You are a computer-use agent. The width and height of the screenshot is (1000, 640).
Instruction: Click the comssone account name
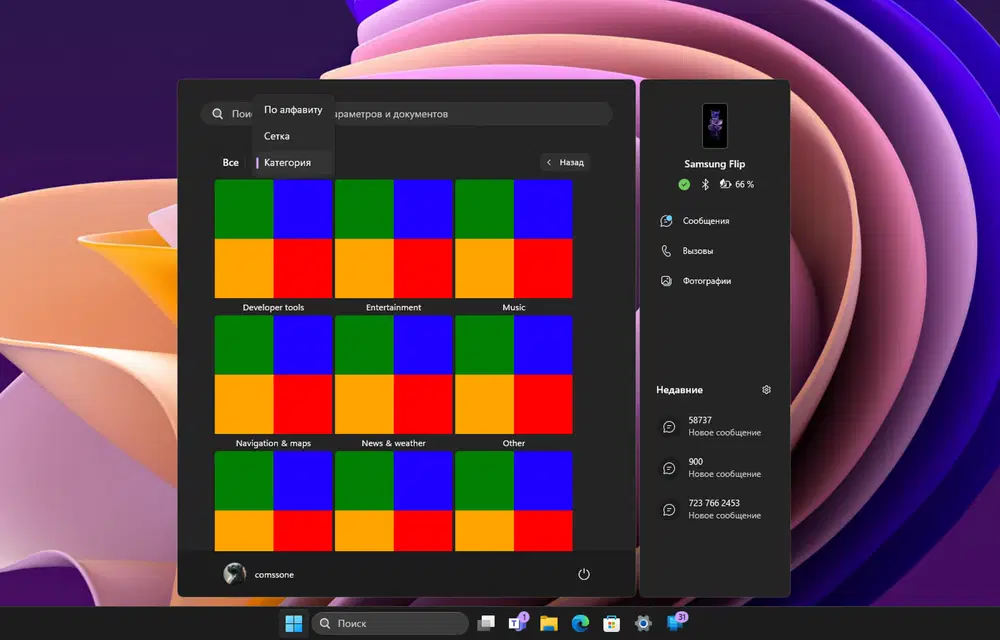click(x=274, y=574)
